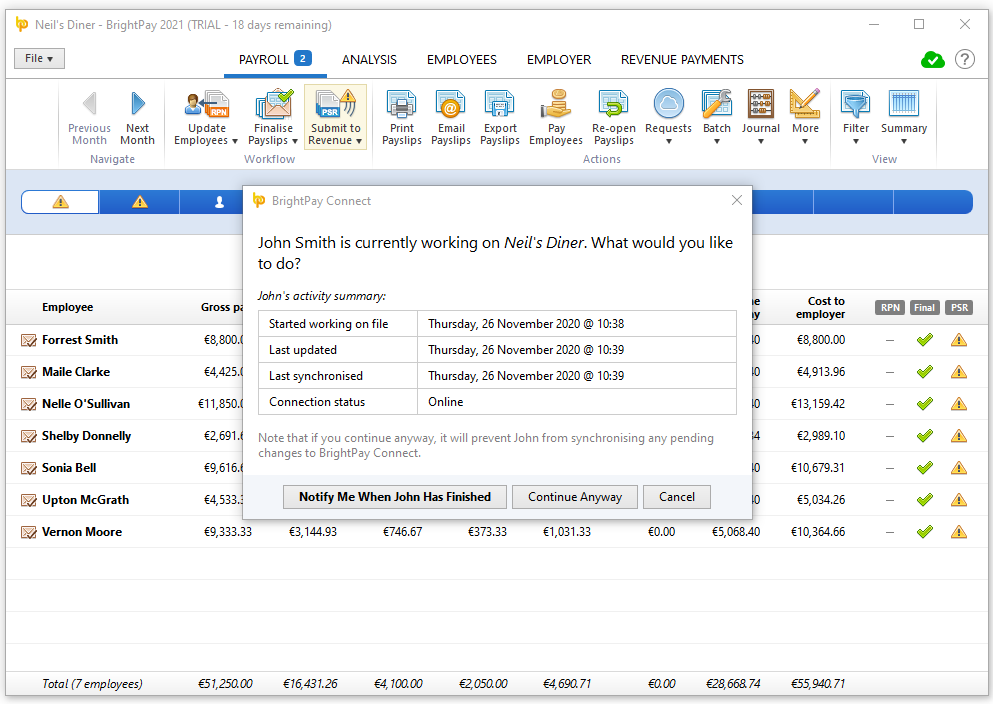Click PSR warning icon for Upton McGrath

959,500
